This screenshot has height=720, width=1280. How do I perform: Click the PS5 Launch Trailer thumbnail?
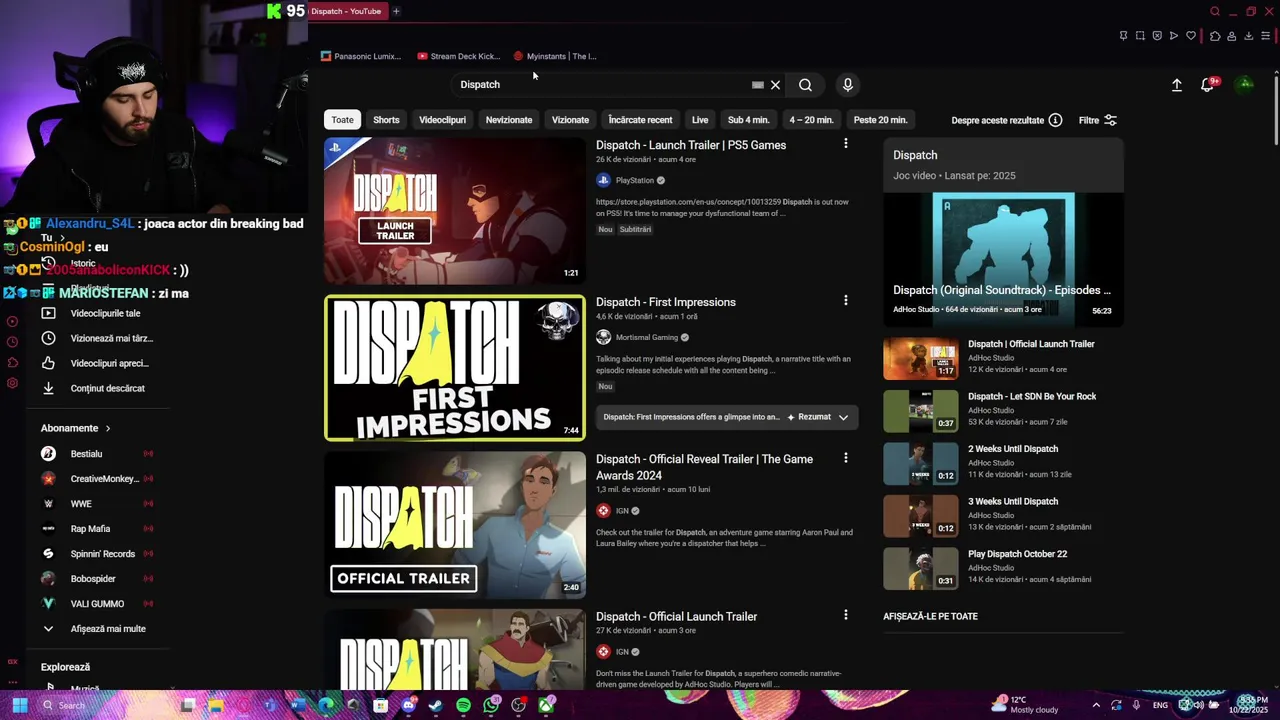(455, 211)
